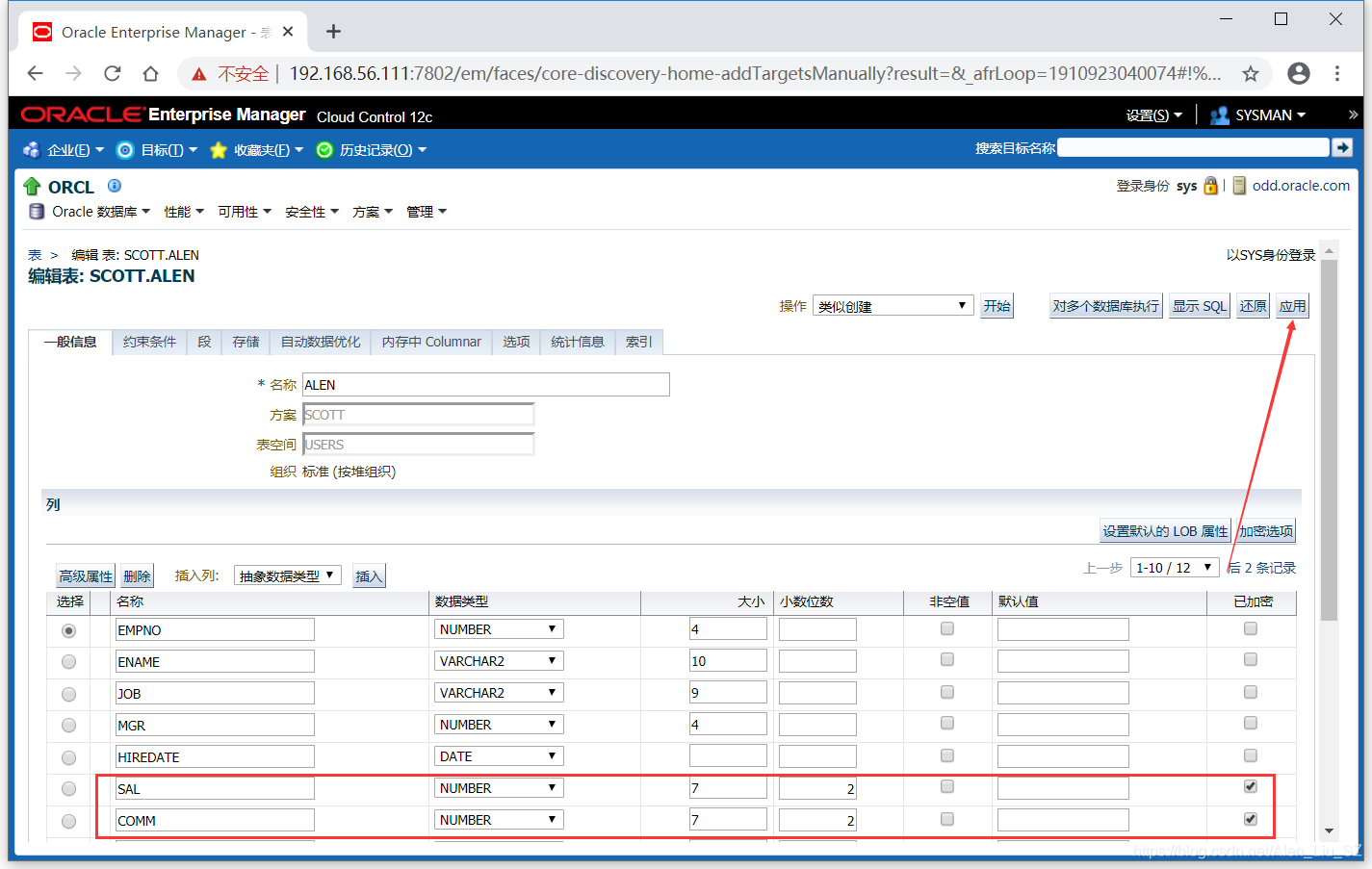
Task: Open the 方案 menu
Action: coord(373,212)
